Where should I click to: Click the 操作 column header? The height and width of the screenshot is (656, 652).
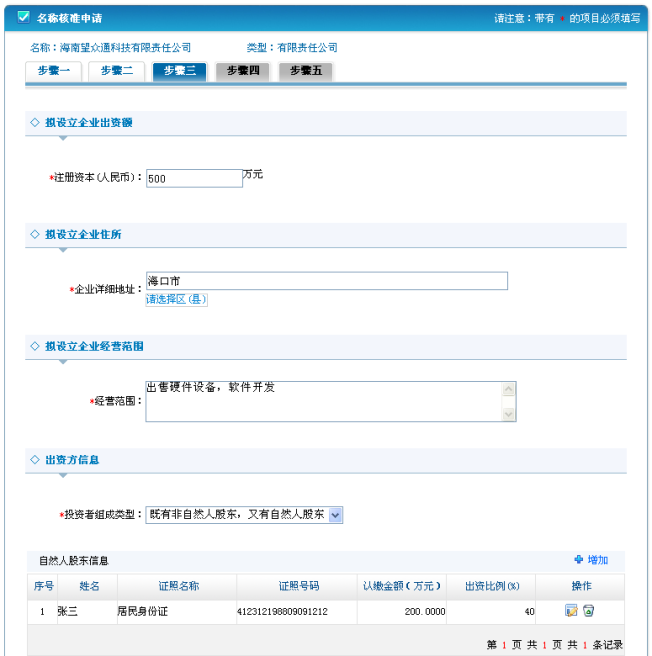pyautogui.click(x=581, y=586)
